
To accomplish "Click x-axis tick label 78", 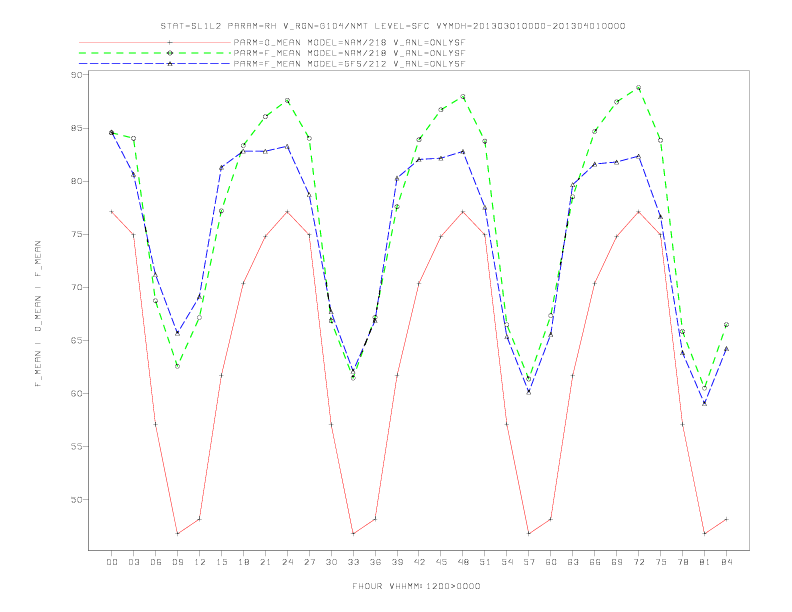I will click(682, 562).
